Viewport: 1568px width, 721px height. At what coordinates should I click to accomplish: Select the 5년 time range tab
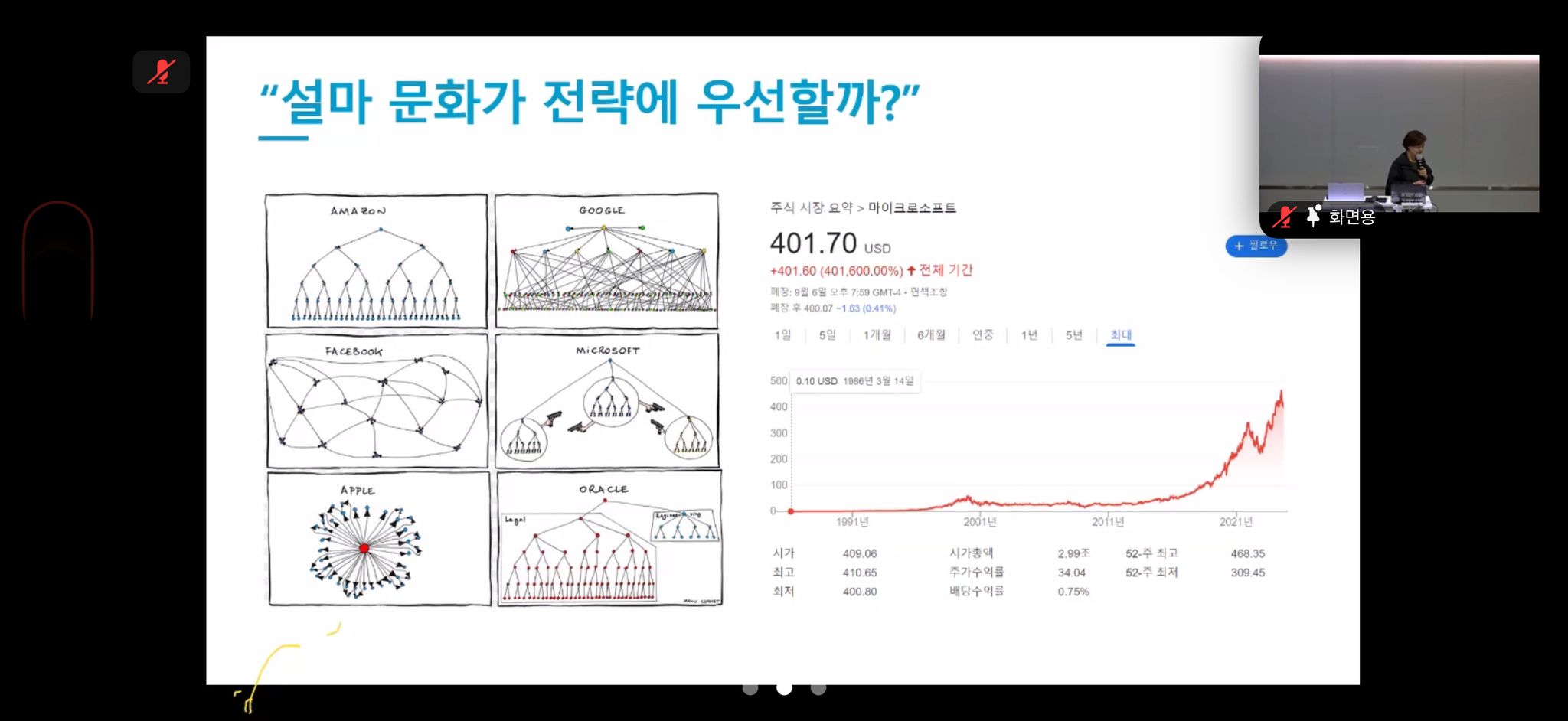click(x=1073, y=335)
